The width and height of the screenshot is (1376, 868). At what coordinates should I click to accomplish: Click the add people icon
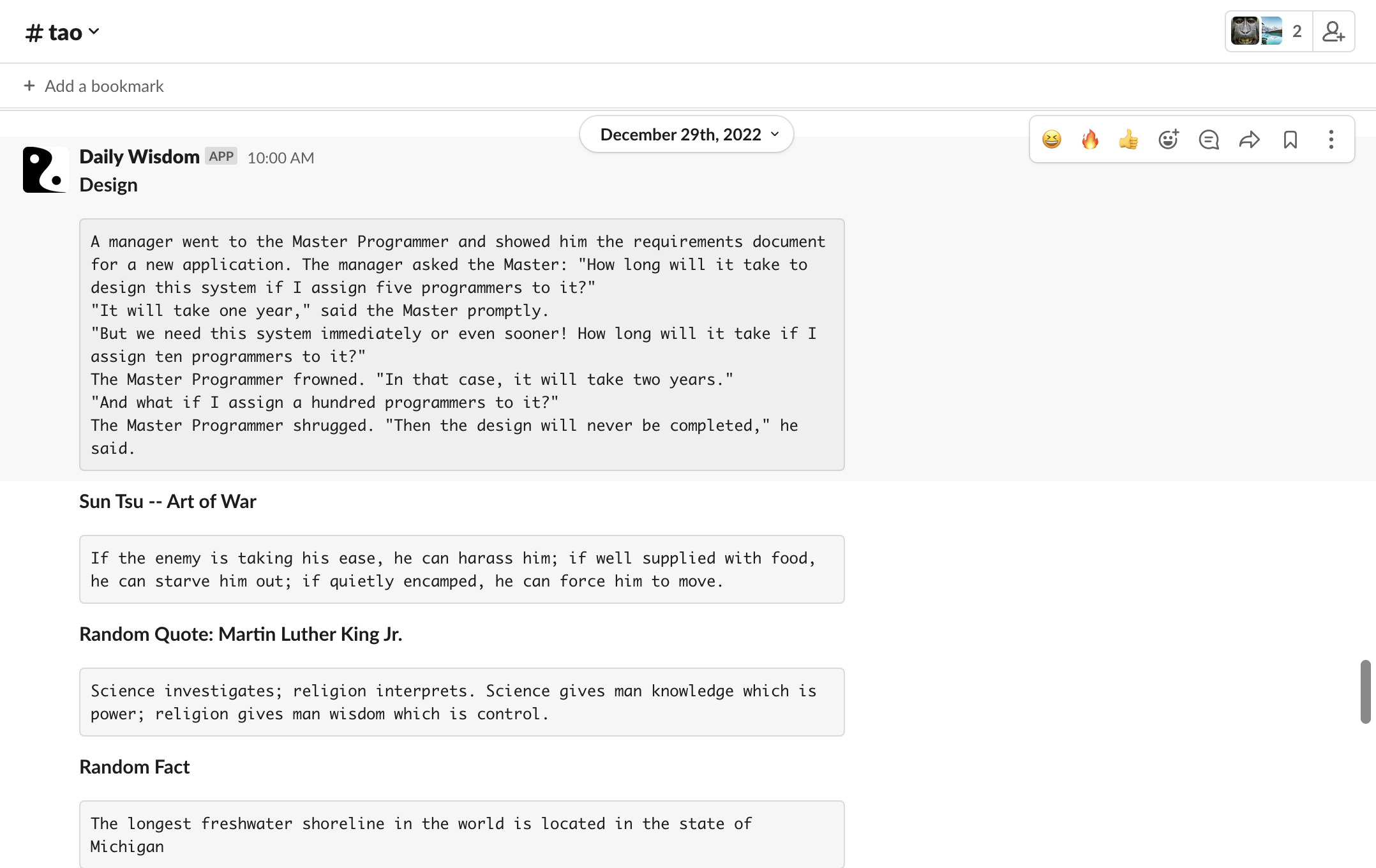1333,31
